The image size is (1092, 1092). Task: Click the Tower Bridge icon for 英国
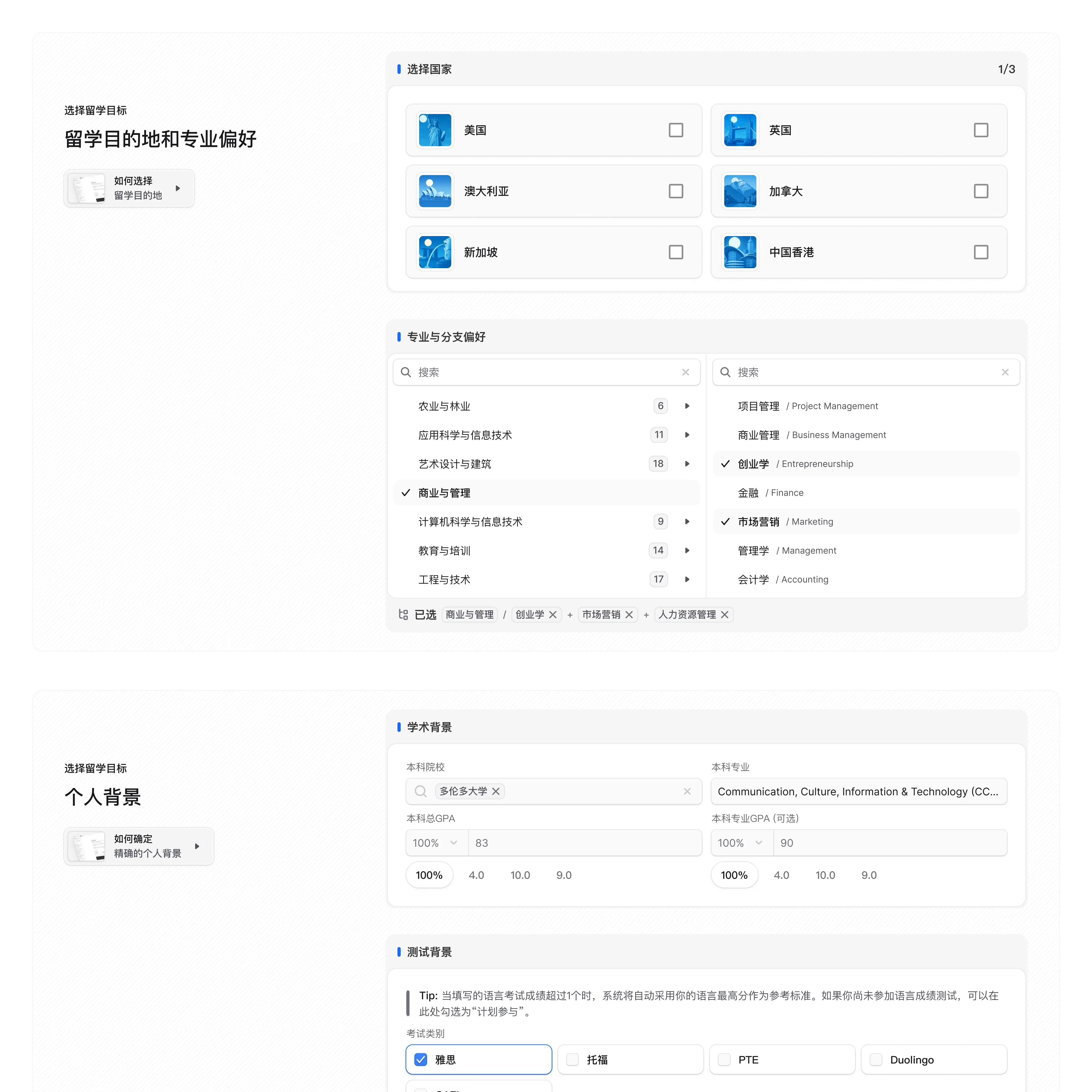tap(740, 130)
